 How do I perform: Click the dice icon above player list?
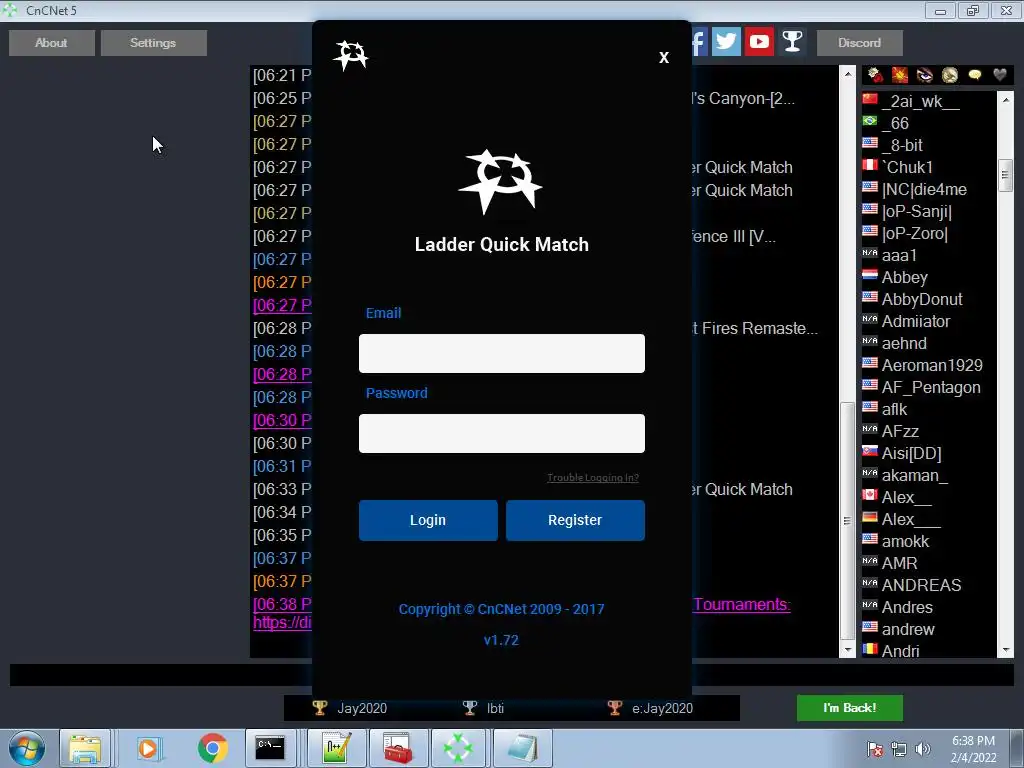point(875,75)
